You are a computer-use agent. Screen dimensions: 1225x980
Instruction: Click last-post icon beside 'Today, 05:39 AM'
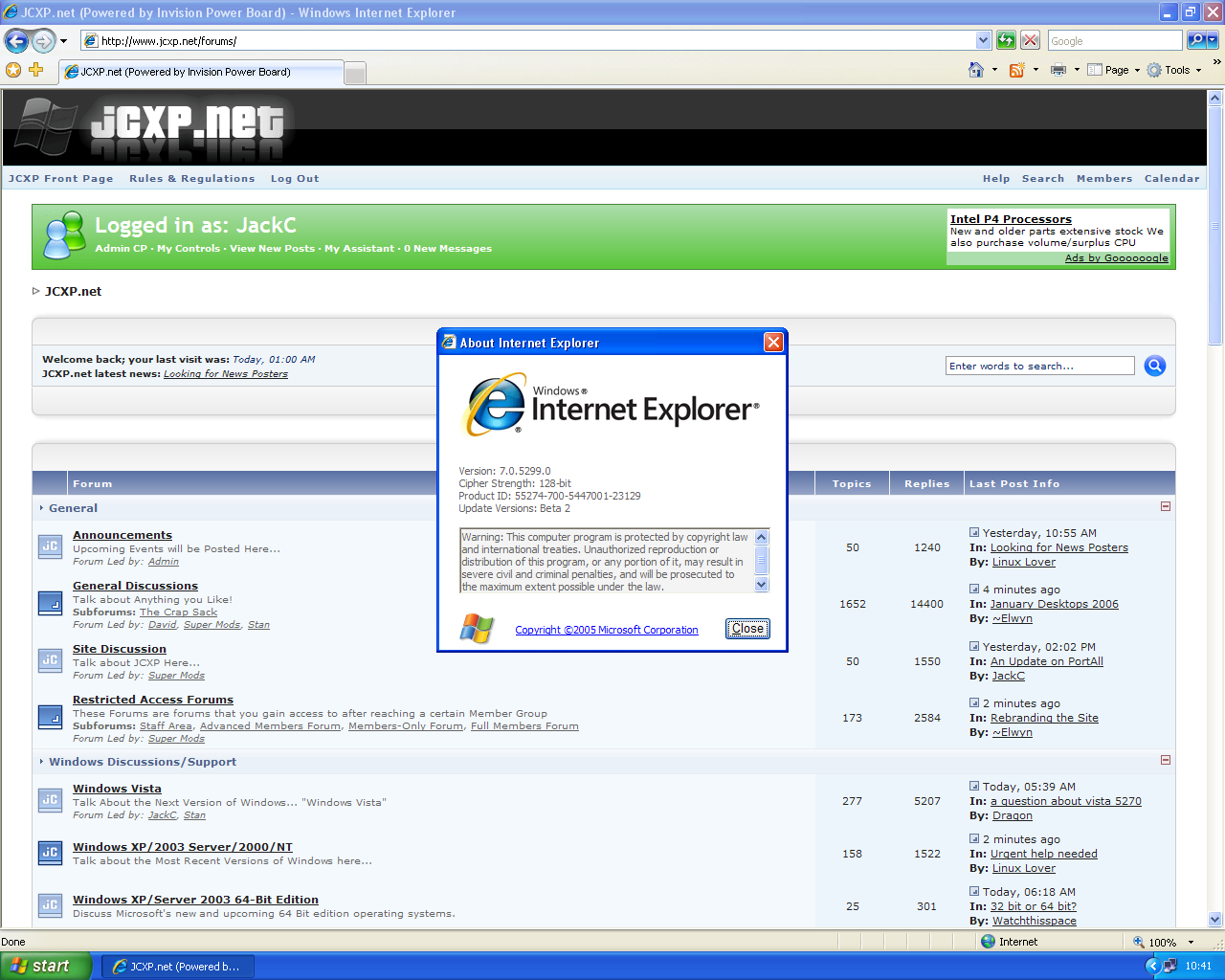(x=974, y=786)
